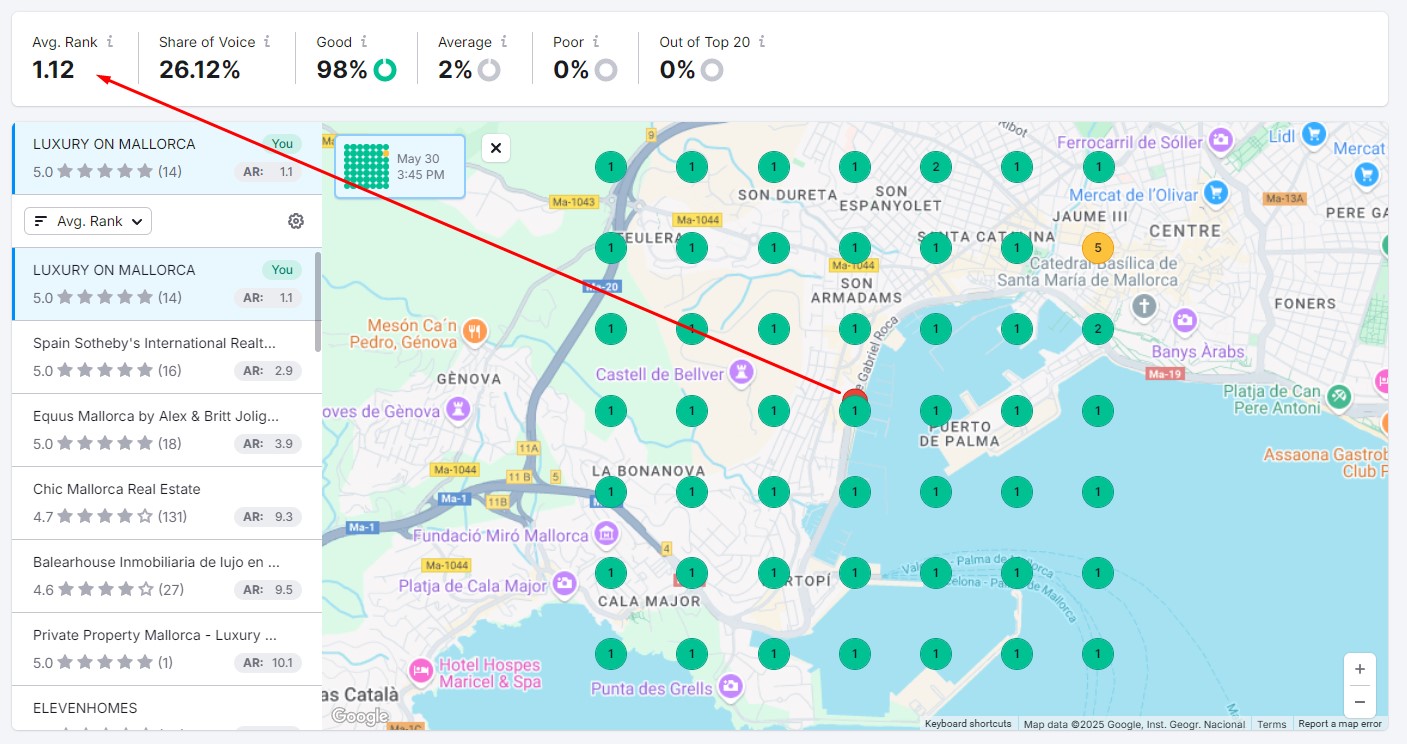Zoom out on the map
The image size is (1407, 744).
click(1360, 701)
